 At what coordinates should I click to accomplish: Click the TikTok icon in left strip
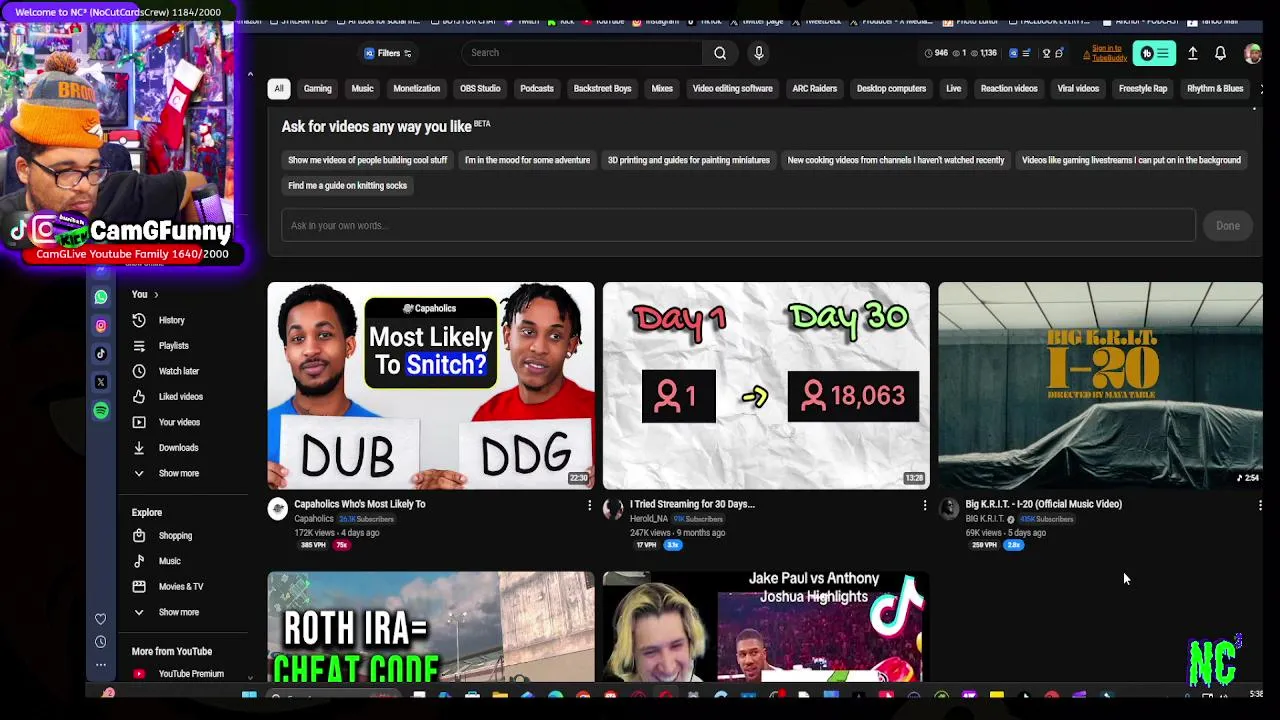pos(101,353)
